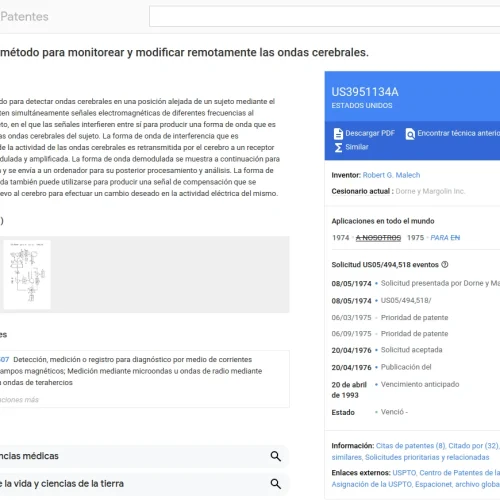This screenshot has height=500, width=500.
Task: Click the Estado Venció status text
Action: pos(394,412)
